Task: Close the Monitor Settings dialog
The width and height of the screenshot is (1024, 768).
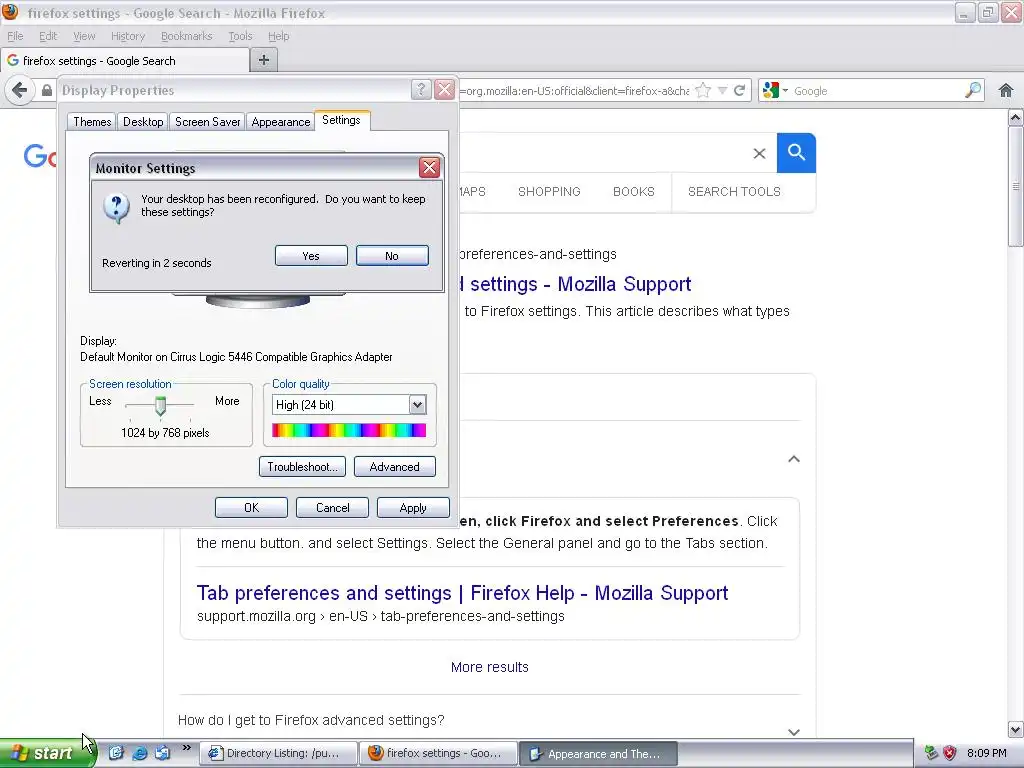Action: coord(429,168)
